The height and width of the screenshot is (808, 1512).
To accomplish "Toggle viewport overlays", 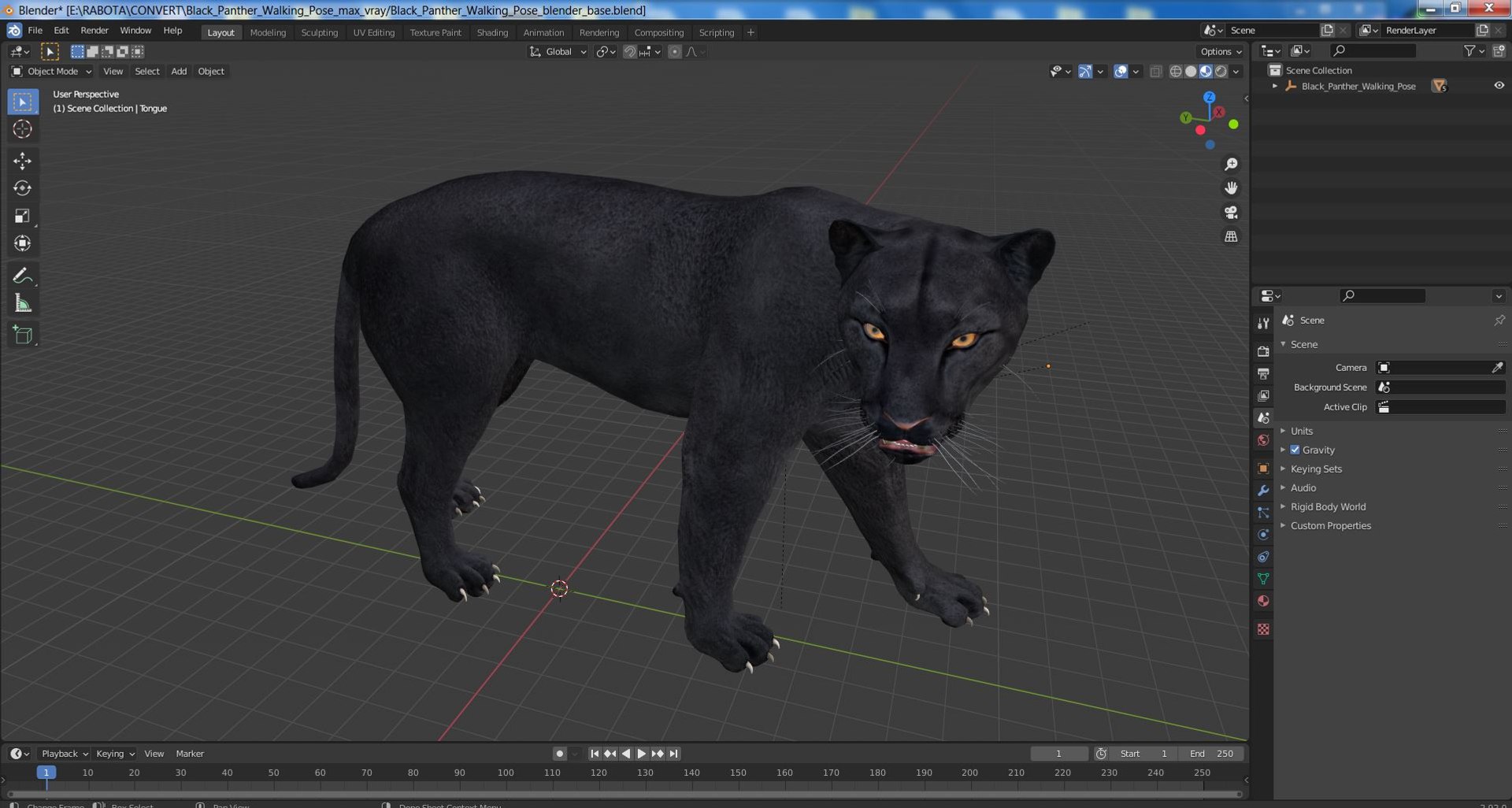I will tap(1121, 72).
